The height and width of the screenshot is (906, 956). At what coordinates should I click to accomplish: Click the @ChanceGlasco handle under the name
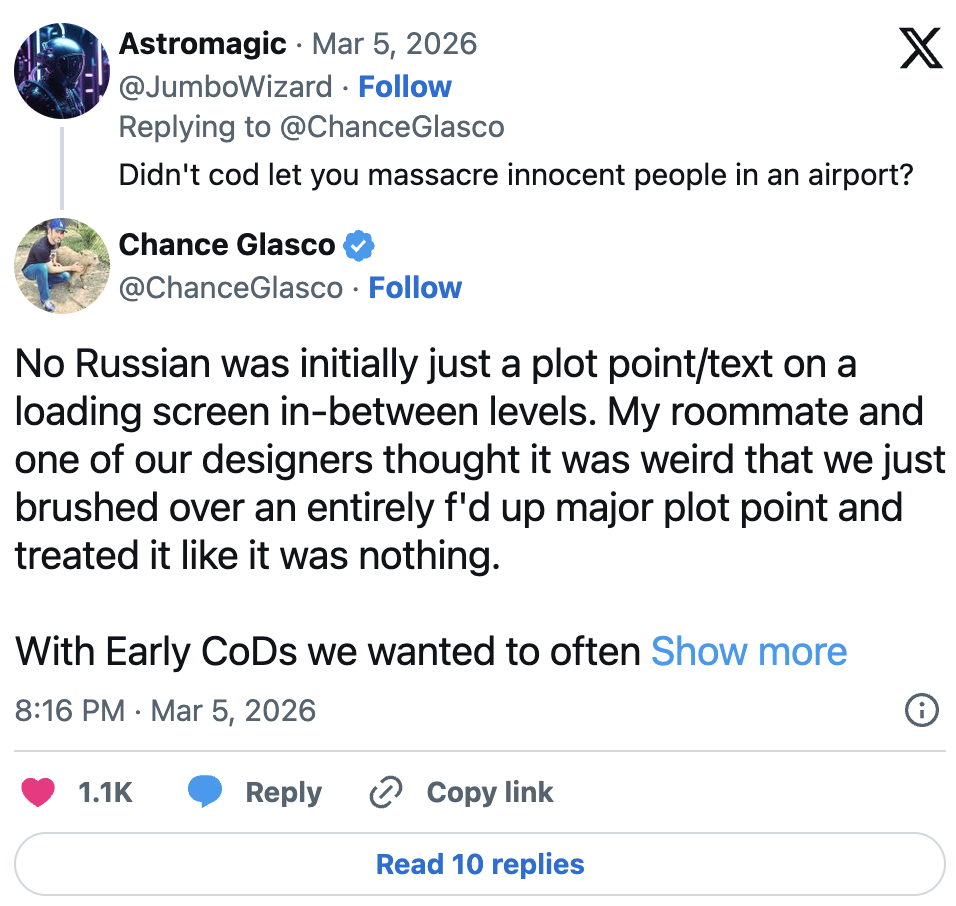[231, 288]
